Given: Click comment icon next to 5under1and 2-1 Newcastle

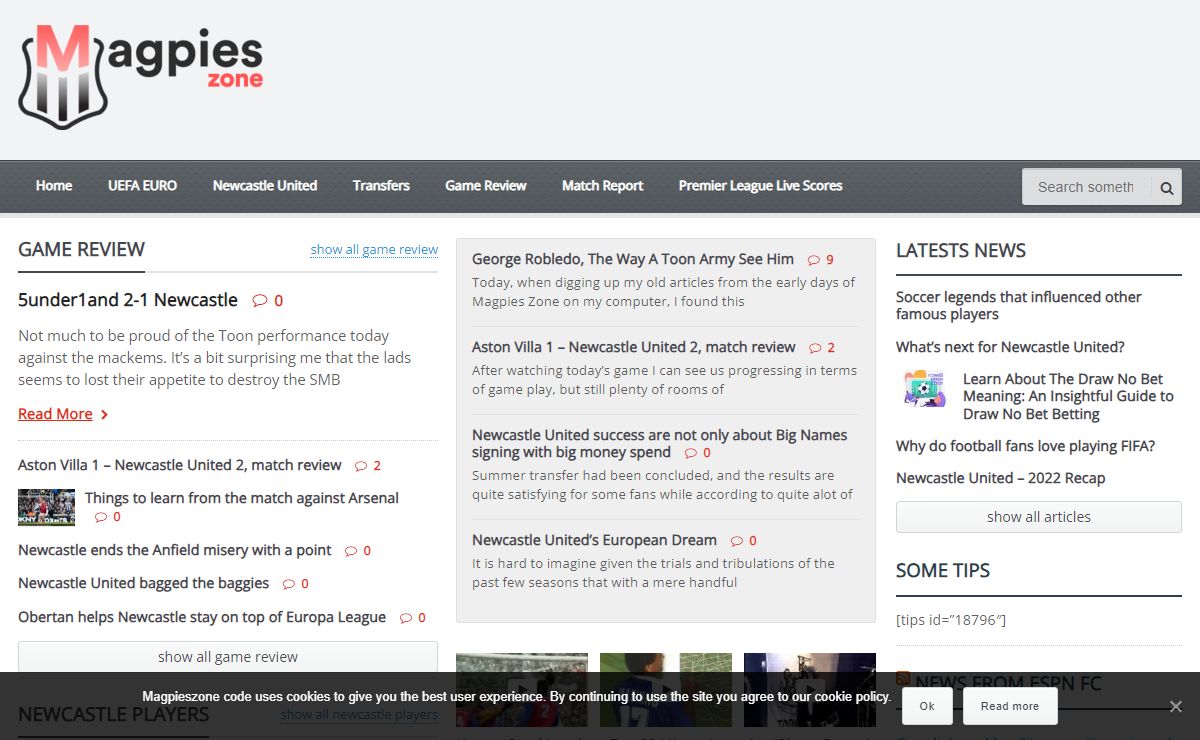Looking at the screenshot, I should coord(260,300).
